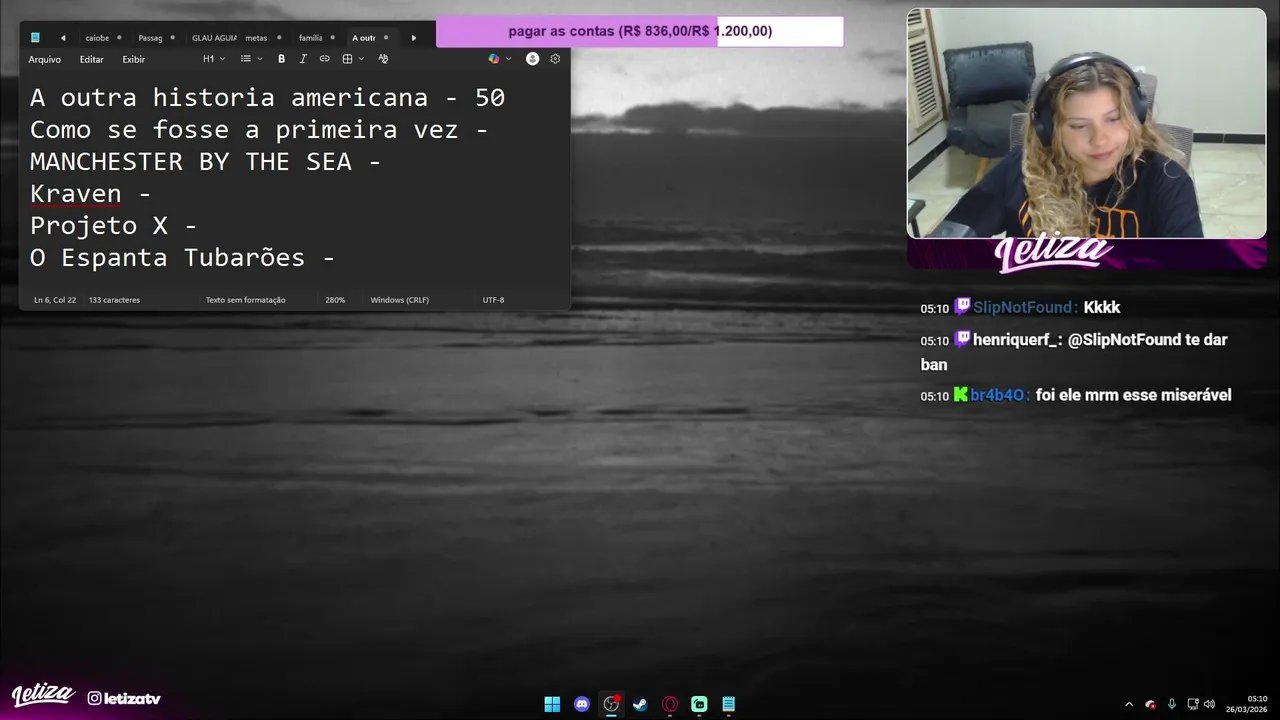
Task: Switch to the Passag tab
Action: coord(150,38)
